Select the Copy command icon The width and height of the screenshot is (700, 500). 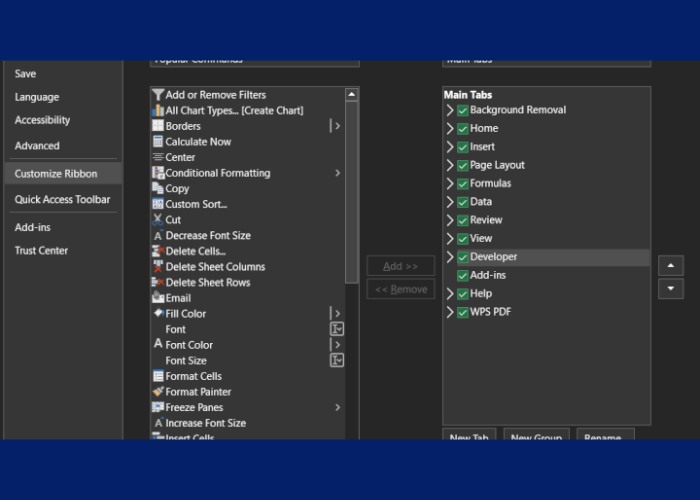(x=158, y=188)
